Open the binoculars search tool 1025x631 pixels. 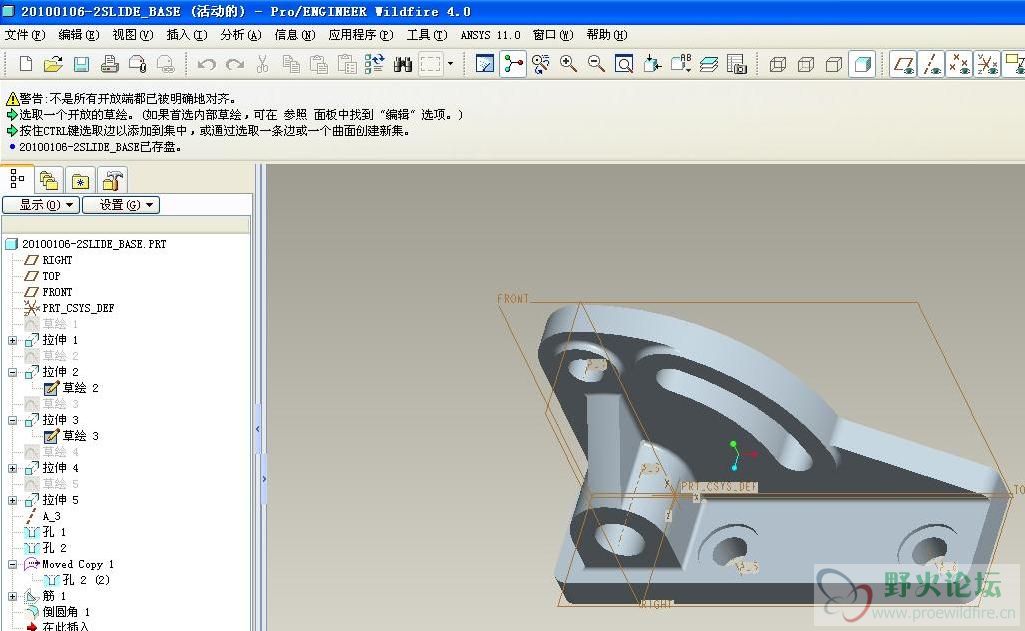[x=403, y=64]
